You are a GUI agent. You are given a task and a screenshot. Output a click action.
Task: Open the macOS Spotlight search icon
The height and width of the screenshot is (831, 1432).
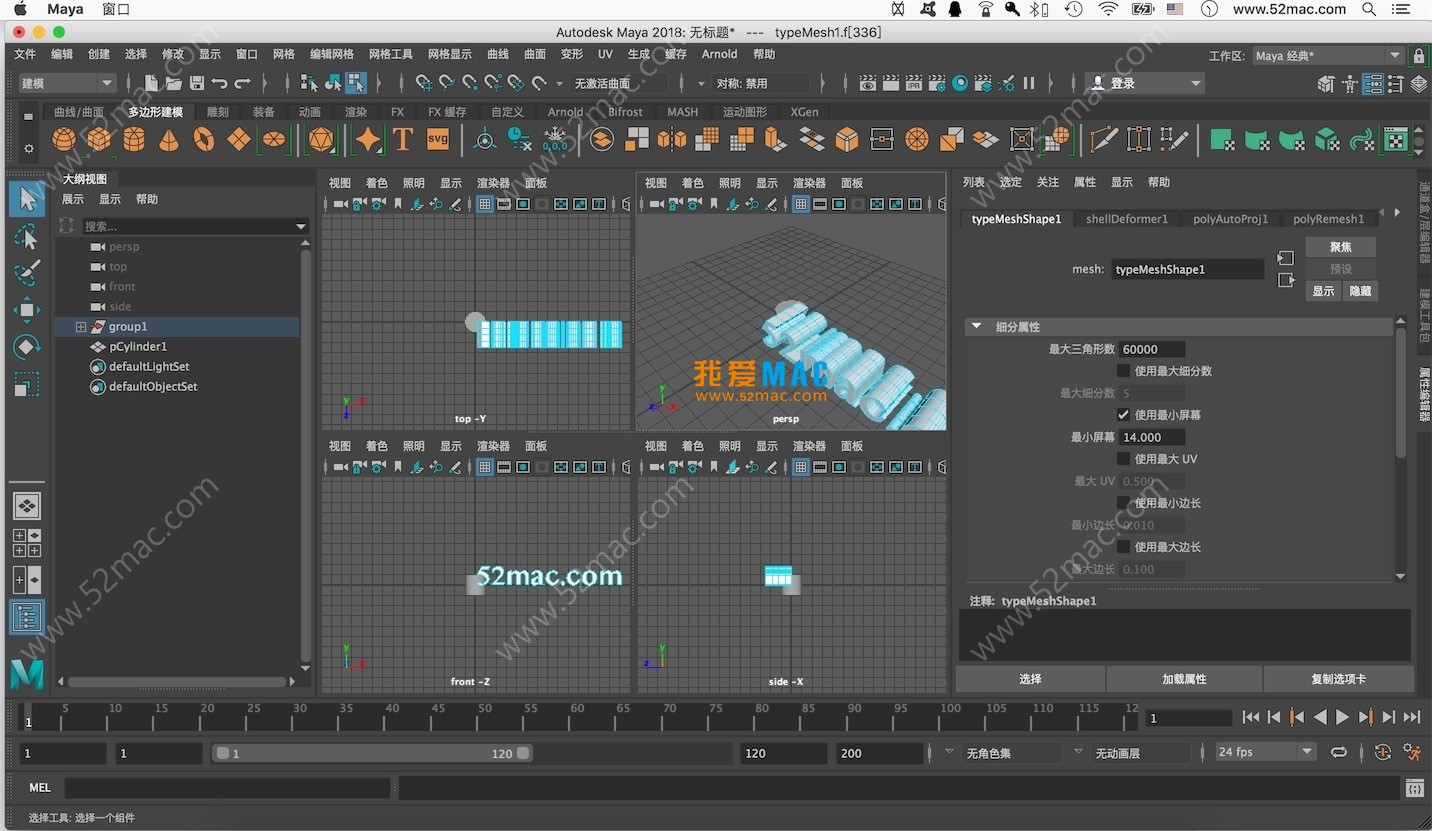[x=1369, y=9]
